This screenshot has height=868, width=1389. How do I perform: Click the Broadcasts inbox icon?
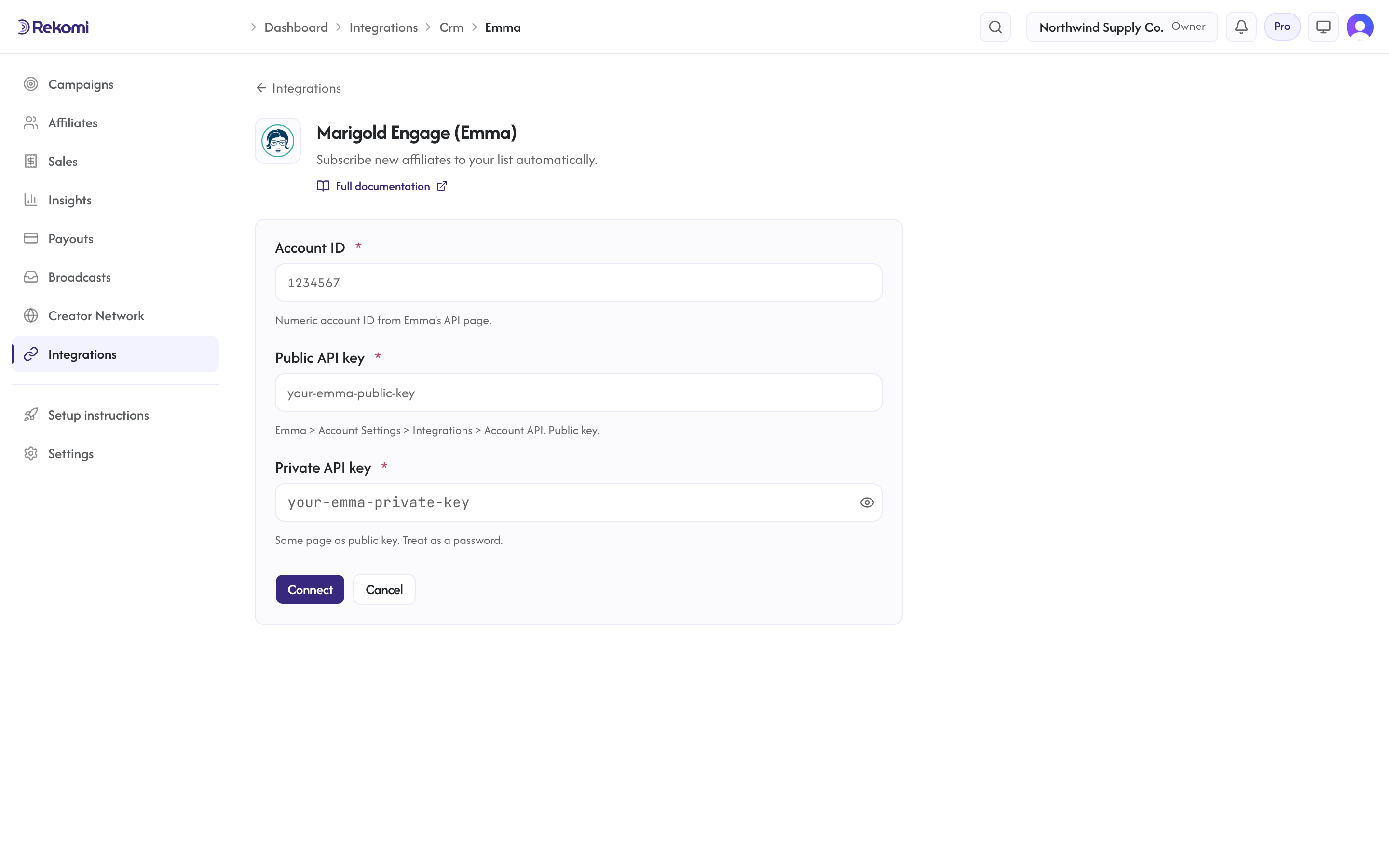[31, 277]
